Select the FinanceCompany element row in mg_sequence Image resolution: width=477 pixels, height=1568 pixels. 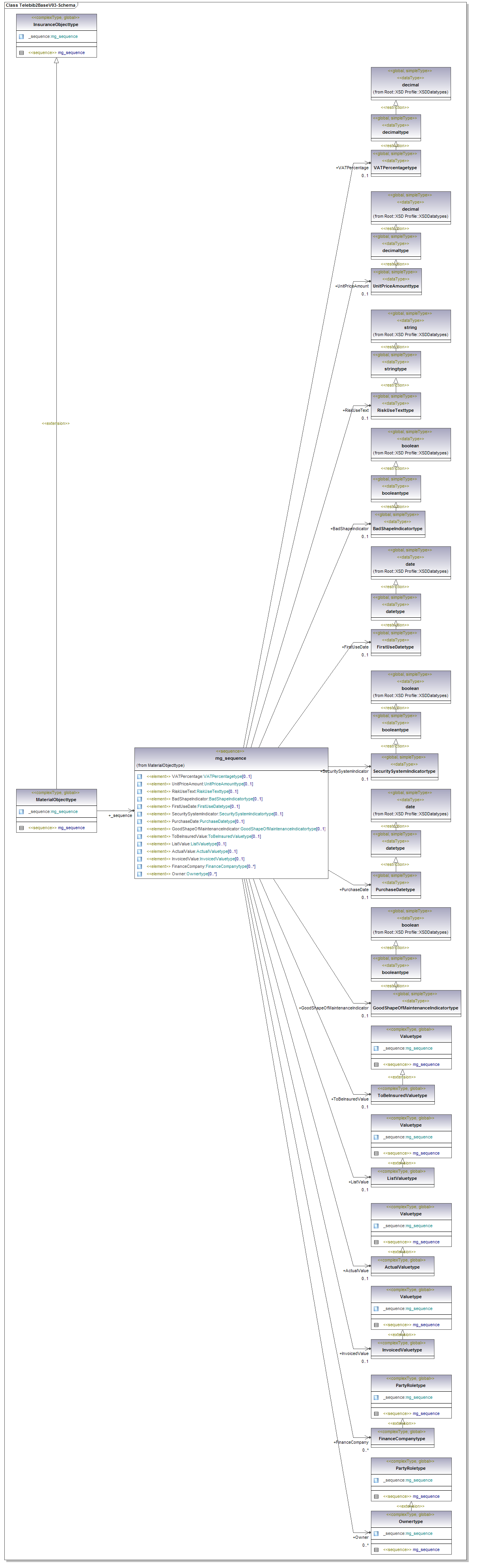pos(201,867)
